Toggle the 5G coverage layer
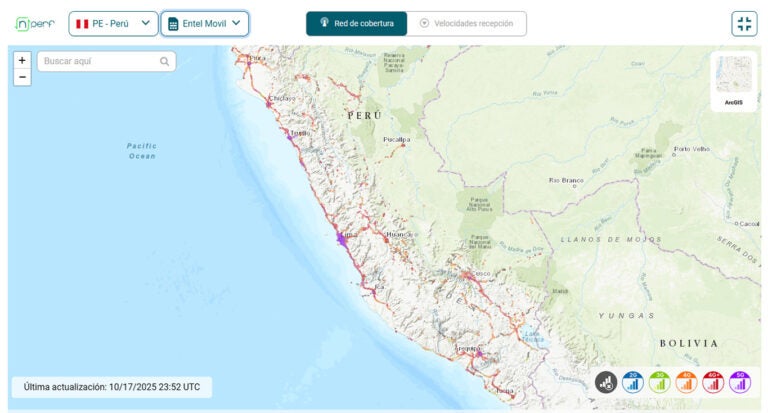The height and width of the screenshot is (413, 768). 740,381
